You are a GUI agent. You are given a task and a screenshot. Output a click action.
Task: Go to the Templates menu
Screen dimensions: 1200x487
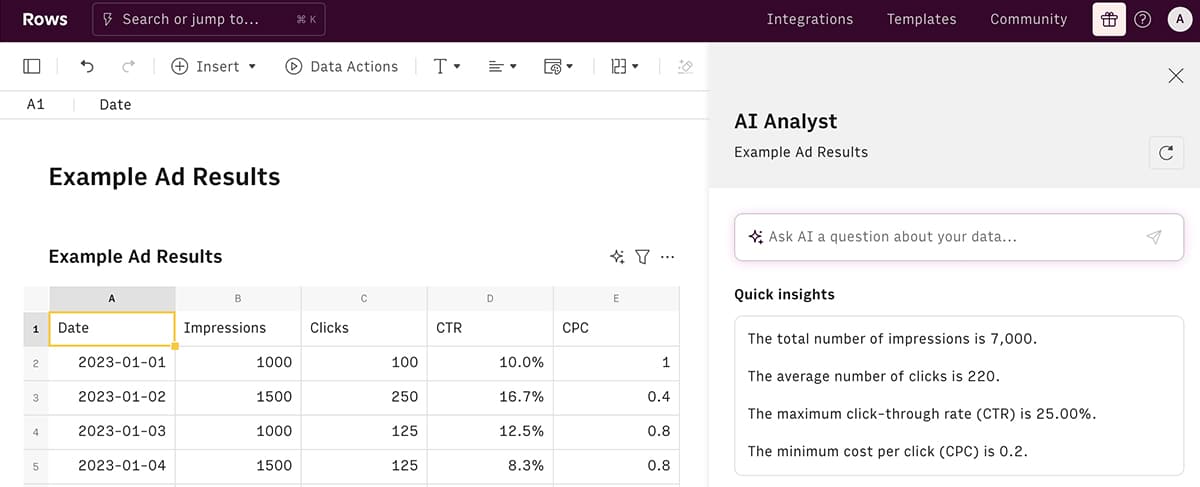[x=921, y=19]
